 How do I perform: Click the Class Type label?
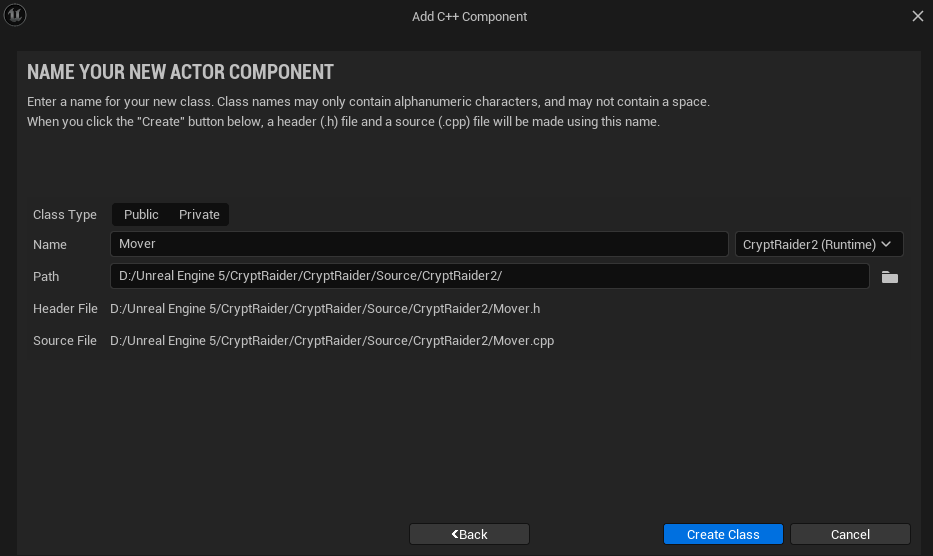[65, 214]
